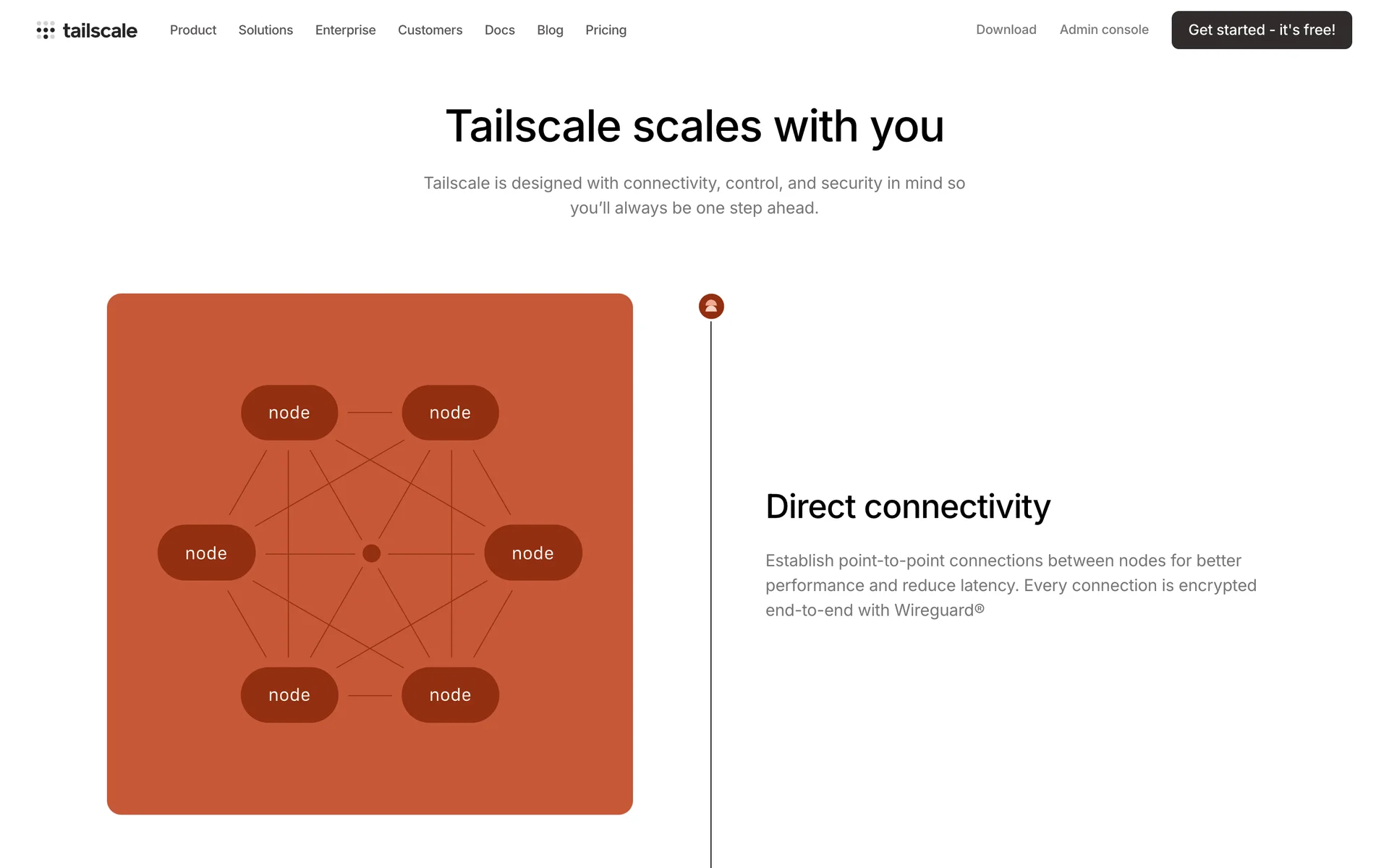Go to the Customers page

[430, 30]
